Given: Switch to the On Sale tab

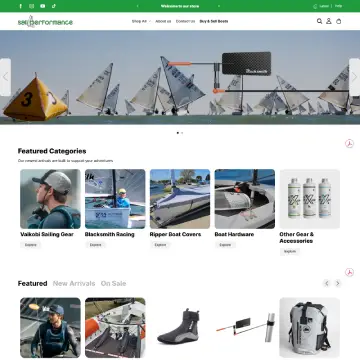Looking at the screenshot, I should click(x=113, y=284).
